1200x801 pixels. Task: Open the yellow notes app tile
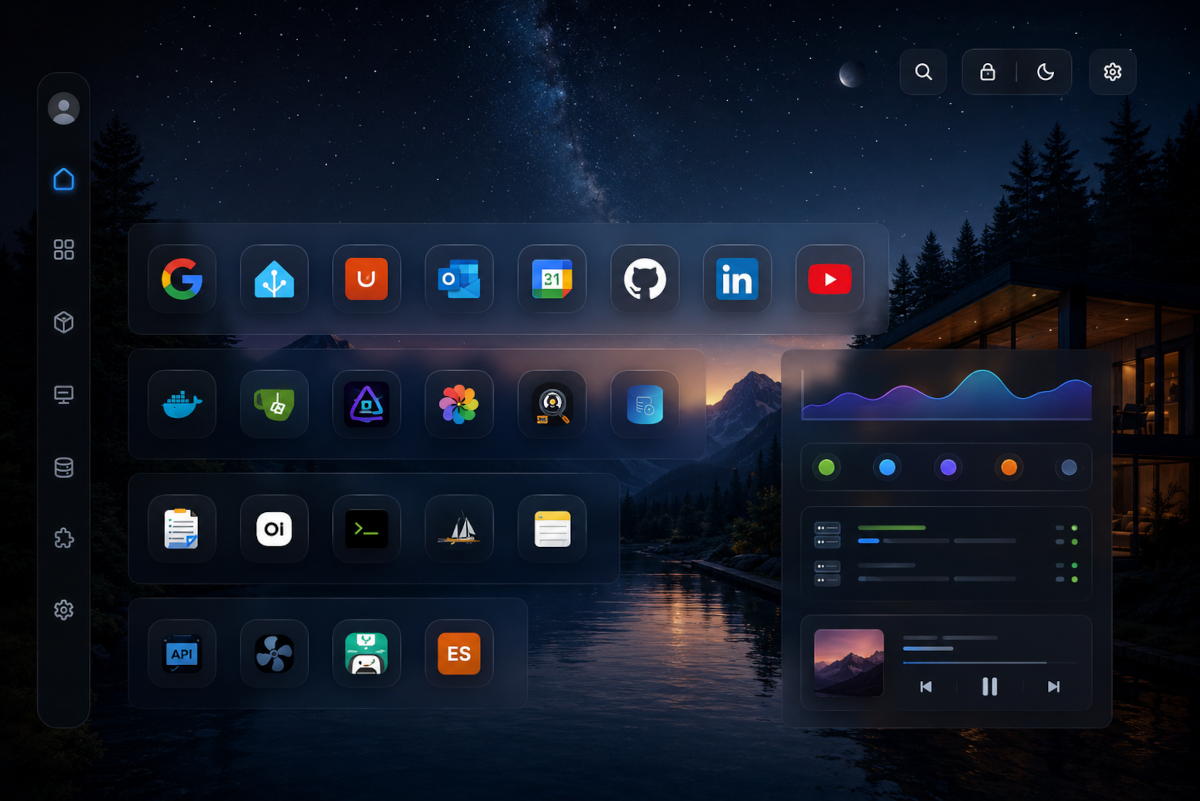552,529
